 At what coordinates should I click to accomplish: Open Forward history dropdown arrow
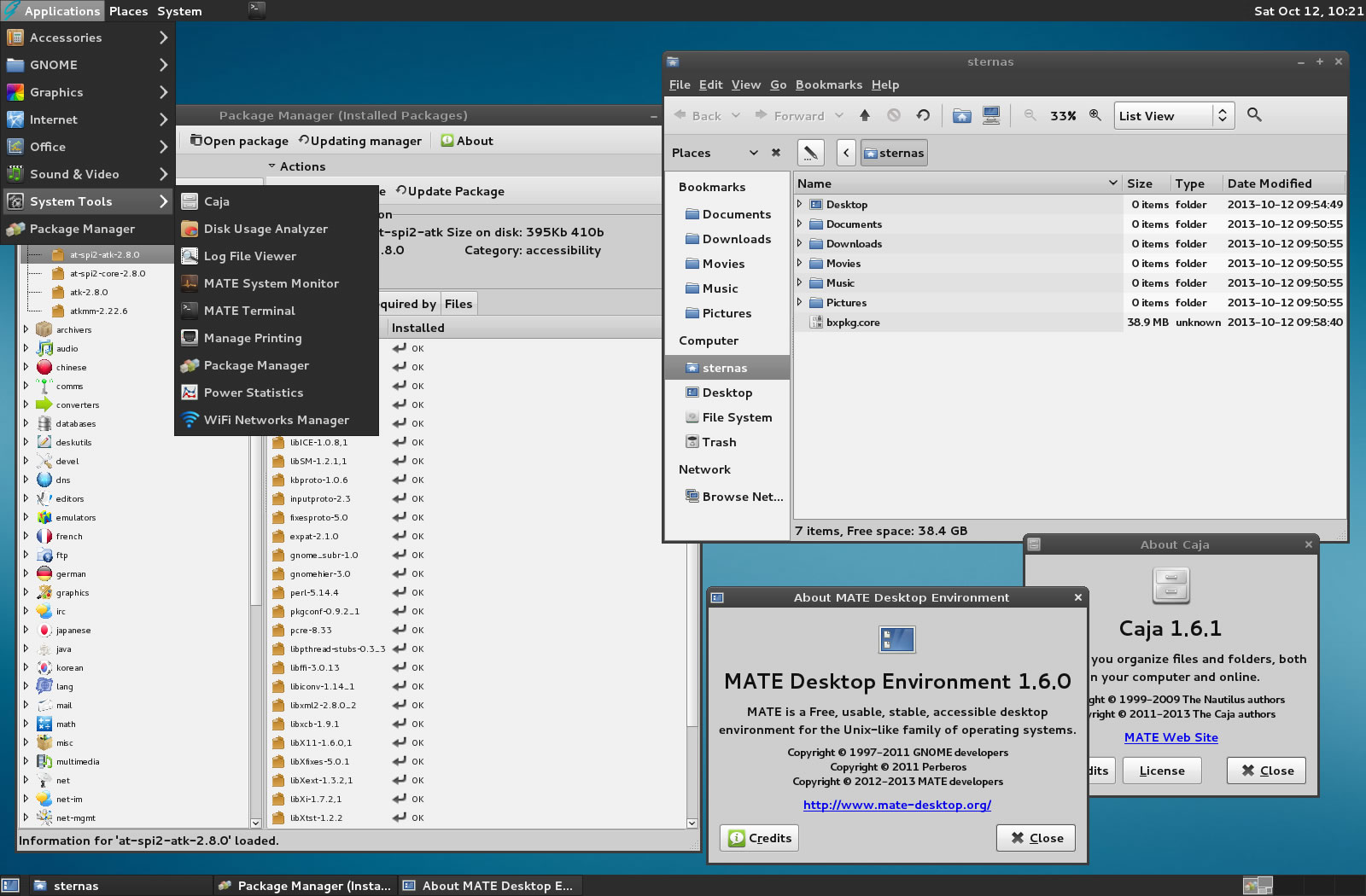pyautogui.click(x=839, y=115)
